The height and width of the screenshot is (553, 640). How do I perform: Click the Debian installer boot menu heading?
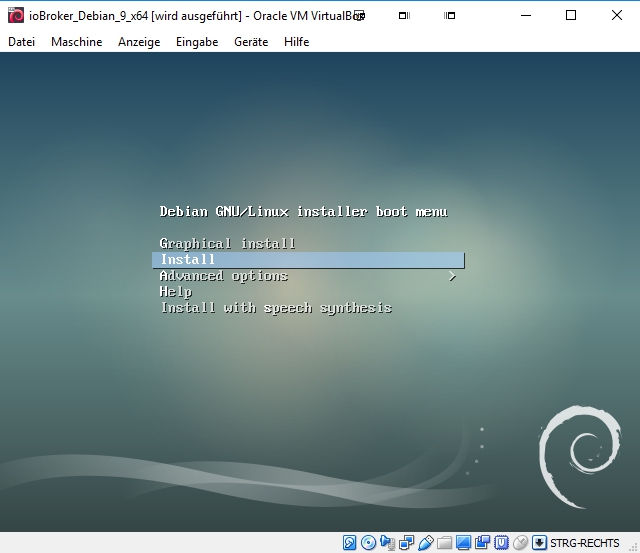click(304, 212)
